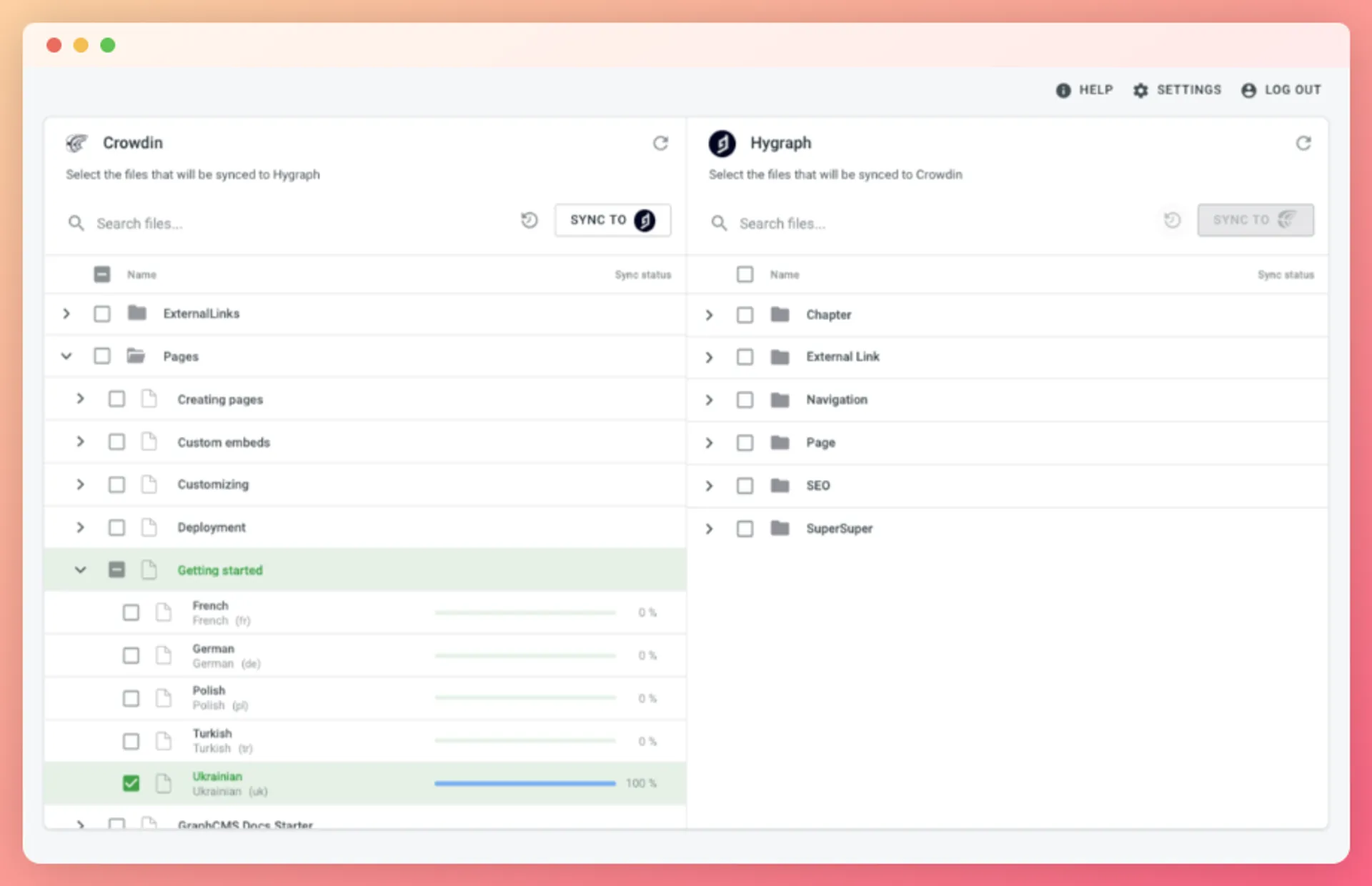1372x886 pixels.
Task: Click the Navigation folder icon
Action: click(x=780, y=399)
